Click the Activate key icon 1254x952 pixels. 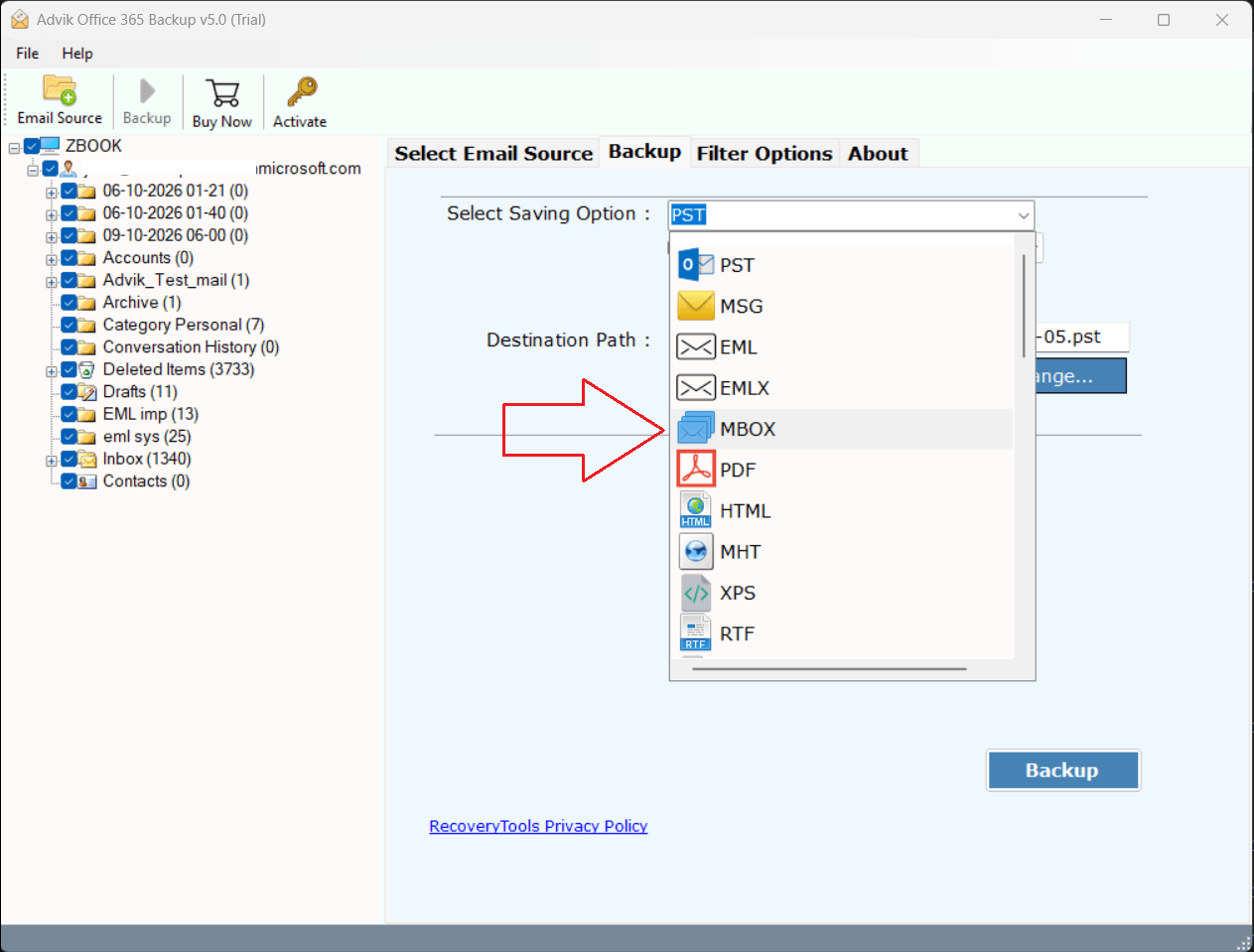[x=302, y=92]
